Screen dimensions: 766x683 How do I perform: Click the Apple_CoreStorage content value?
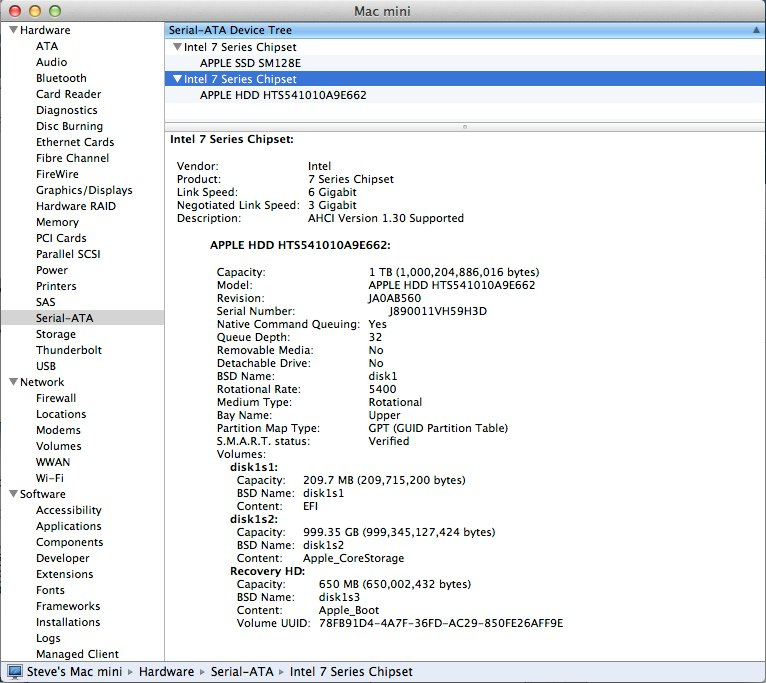click(354, 558)
